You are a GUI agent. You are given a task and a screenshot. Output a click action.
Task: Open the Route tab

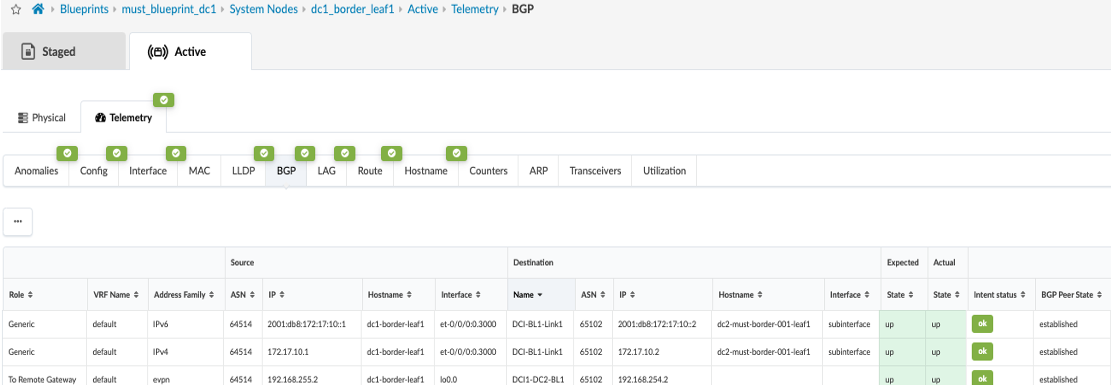[370, 171]
